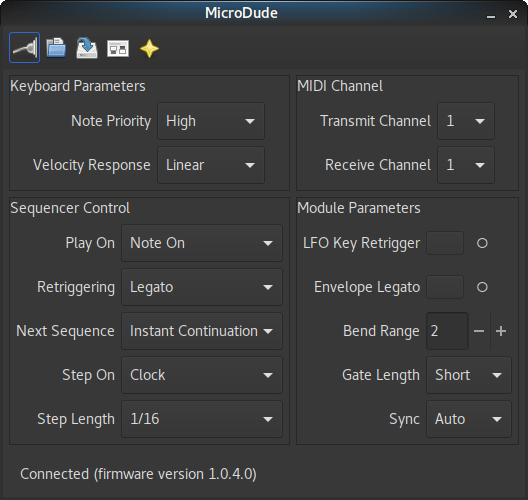
Task: Click the firmware version status text
Action: 138,474
